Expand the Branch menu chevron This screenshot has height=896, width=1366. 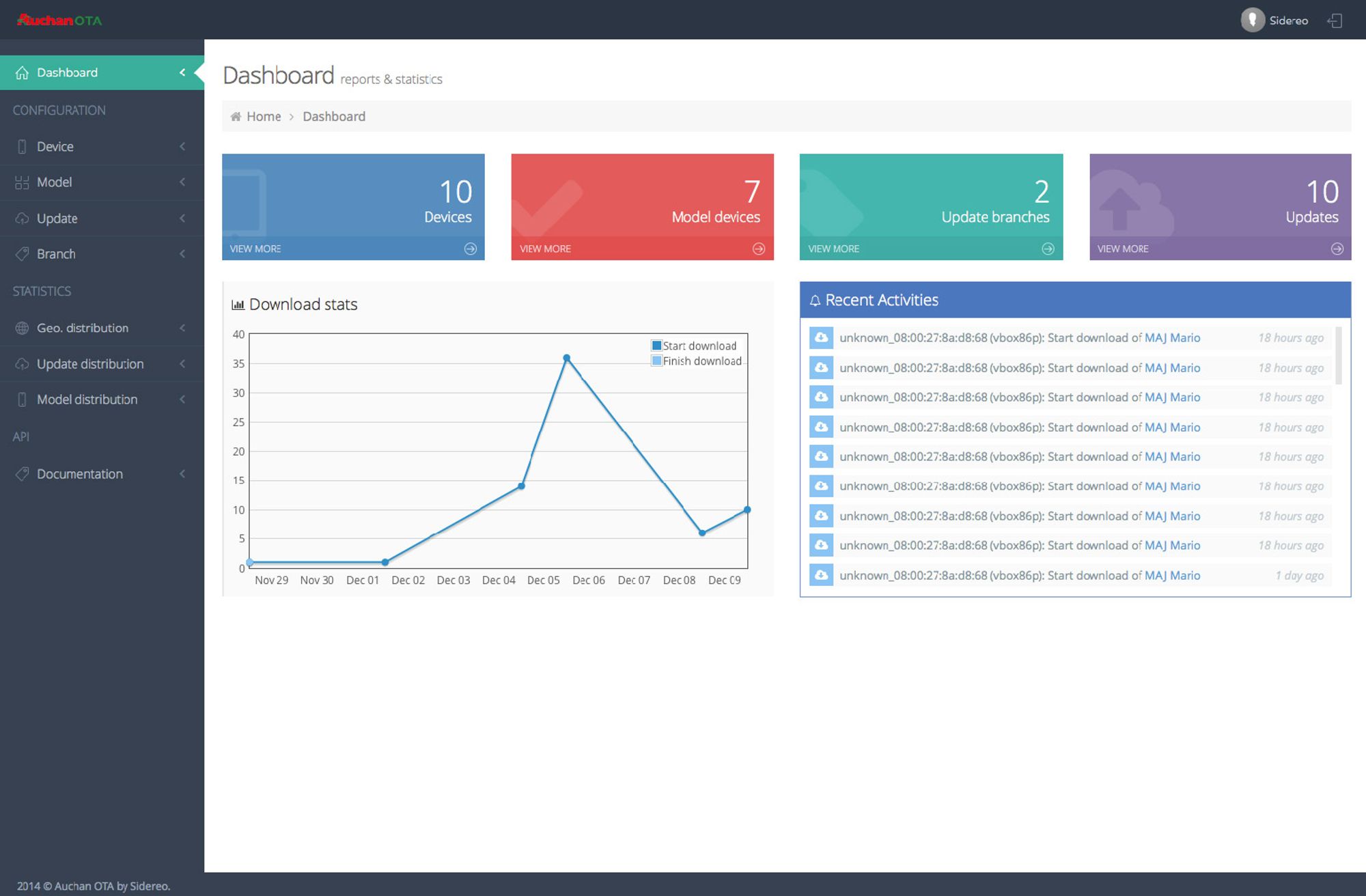point(182,254)
